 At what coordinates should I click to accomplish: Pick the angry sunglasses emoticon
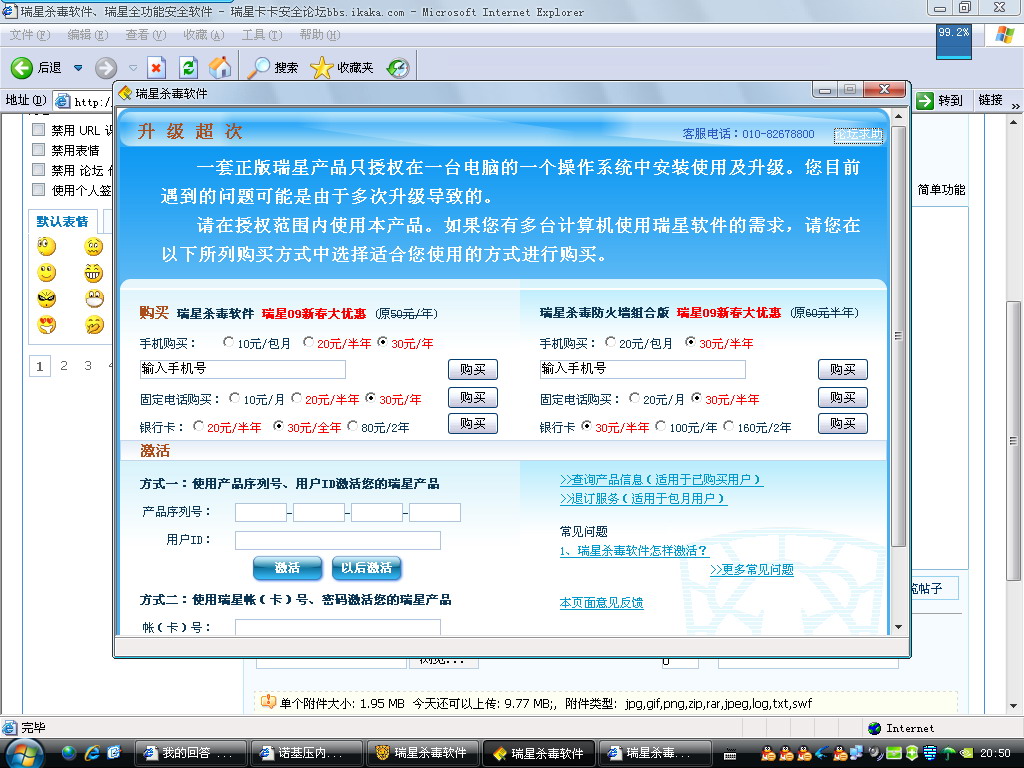tap(46, 298)
